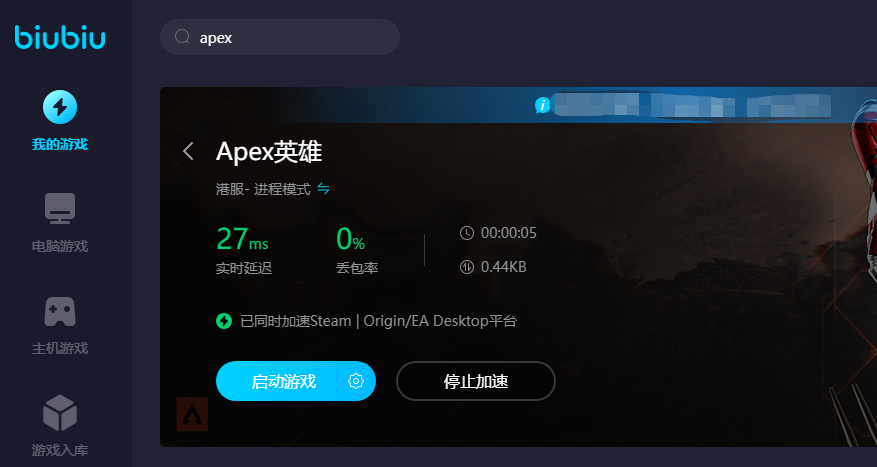Toggle server mode with the swap arrows
The image size is (877, 467).
click(324, 188)
